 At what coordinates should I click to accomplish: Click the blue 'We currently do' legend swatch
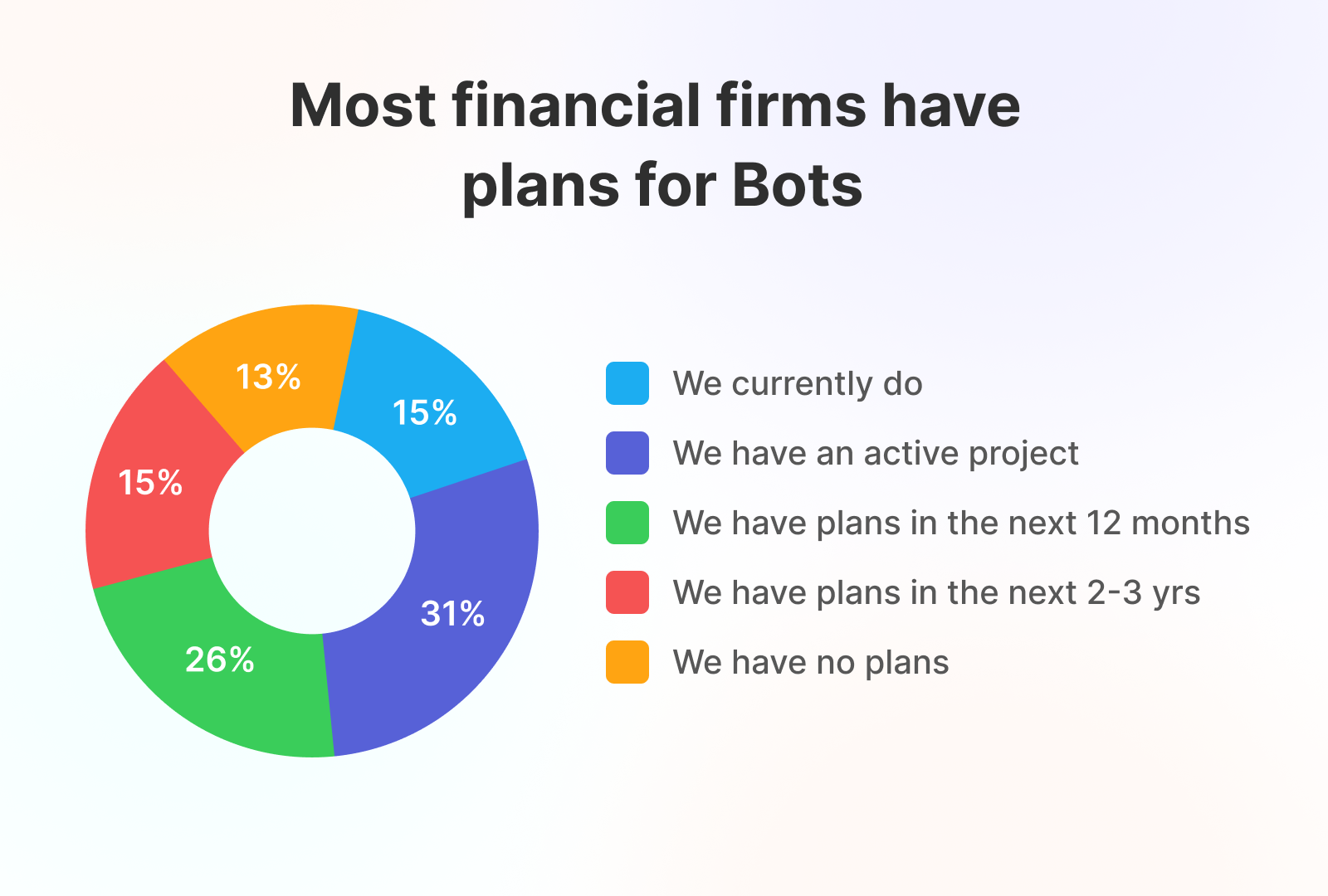(627, 383)
